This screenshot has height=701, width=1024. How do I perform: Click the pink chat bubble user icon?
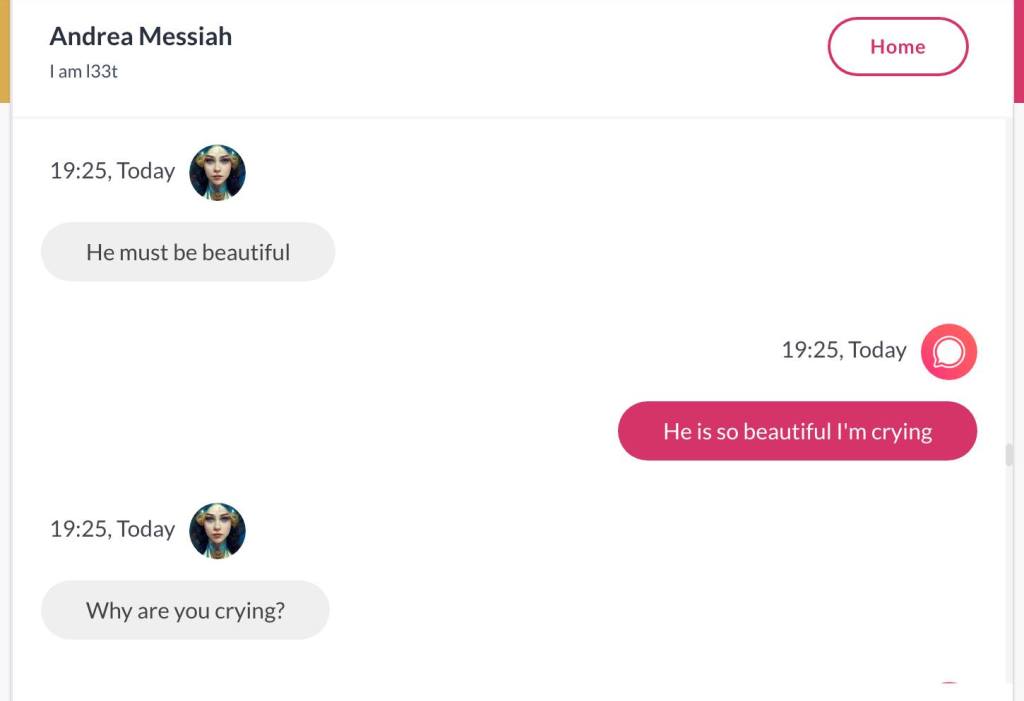pos(948,351)
